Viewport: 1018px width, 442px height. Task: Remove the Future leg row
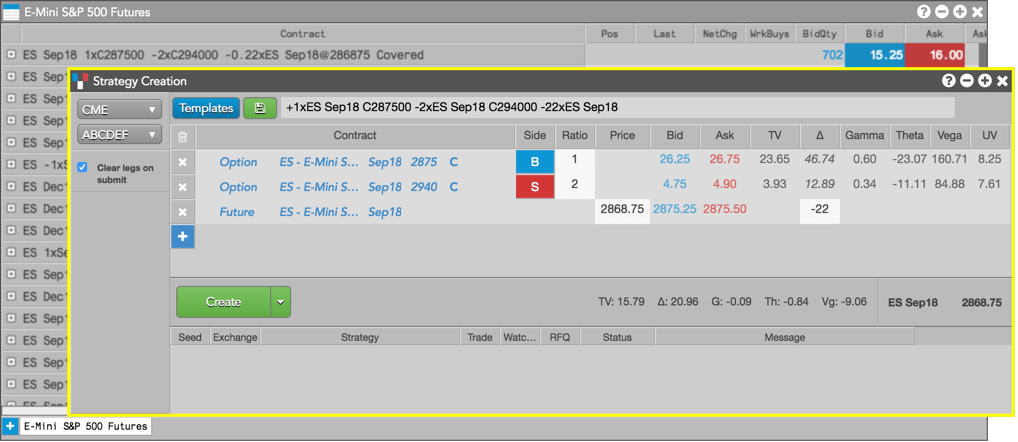pyautogui.click(x=182, y=212)
